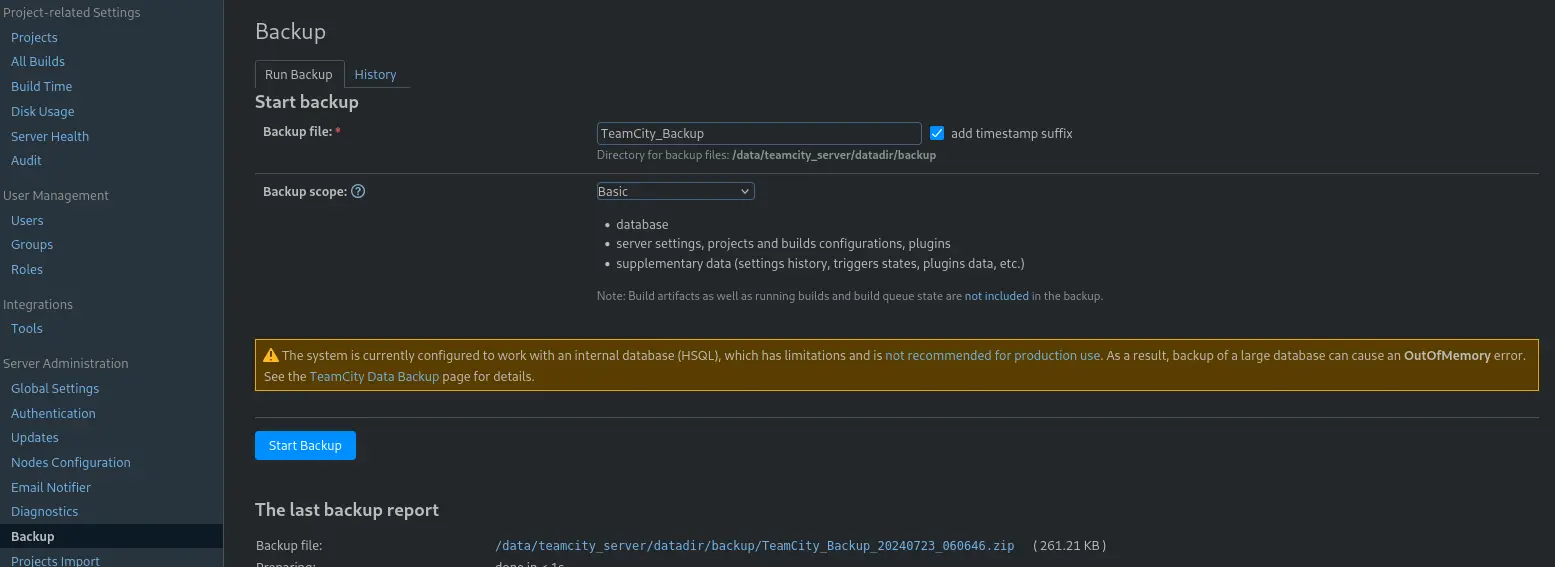The height and width of the screenshot is (567, 1555).
Task: Click the 'Server Administration' section header
Action: click(x=66, y=363)
